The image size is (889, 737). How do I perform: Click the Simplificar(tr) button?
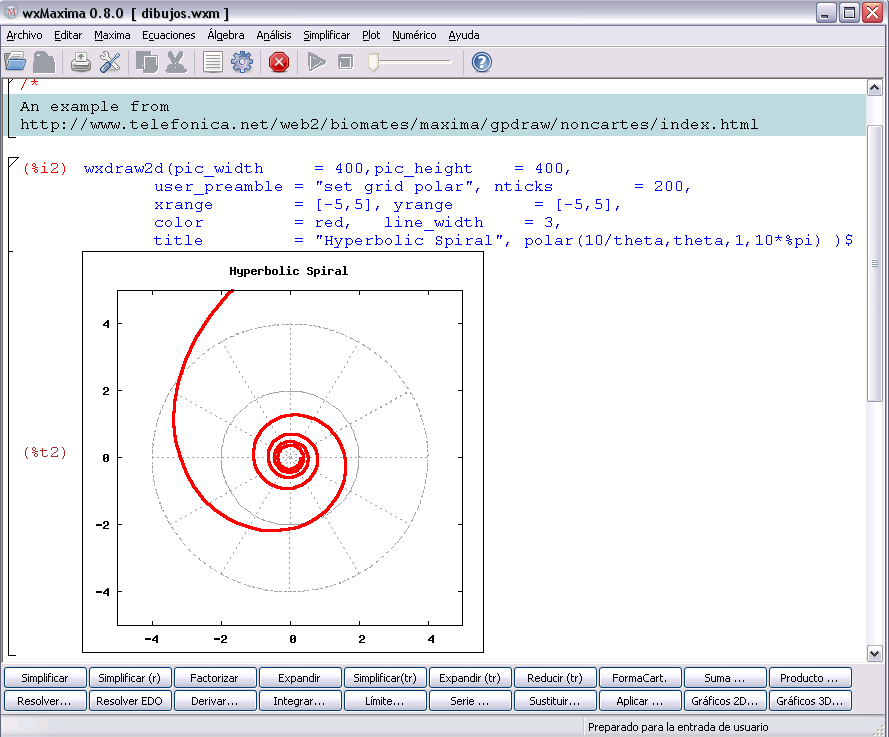coord(385,678)
